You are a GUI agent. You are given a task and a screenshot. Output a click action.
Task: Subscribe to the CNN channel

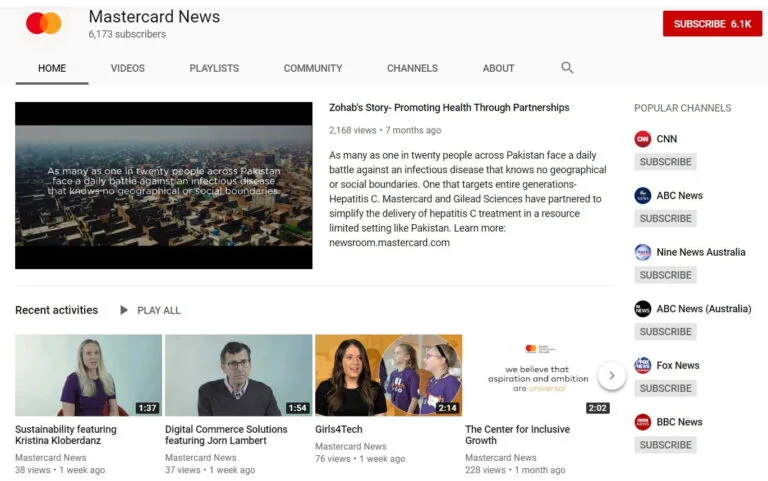665,162
